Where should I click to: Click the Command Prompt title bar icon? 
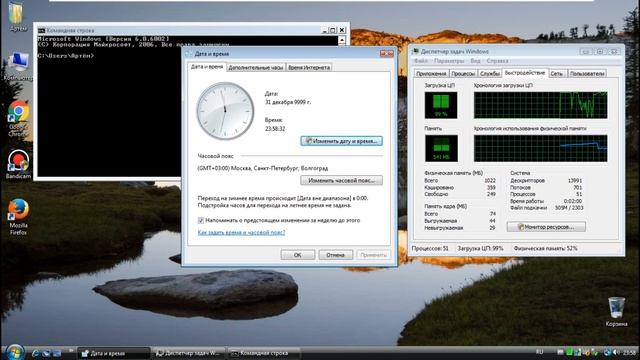click(41, 30)
